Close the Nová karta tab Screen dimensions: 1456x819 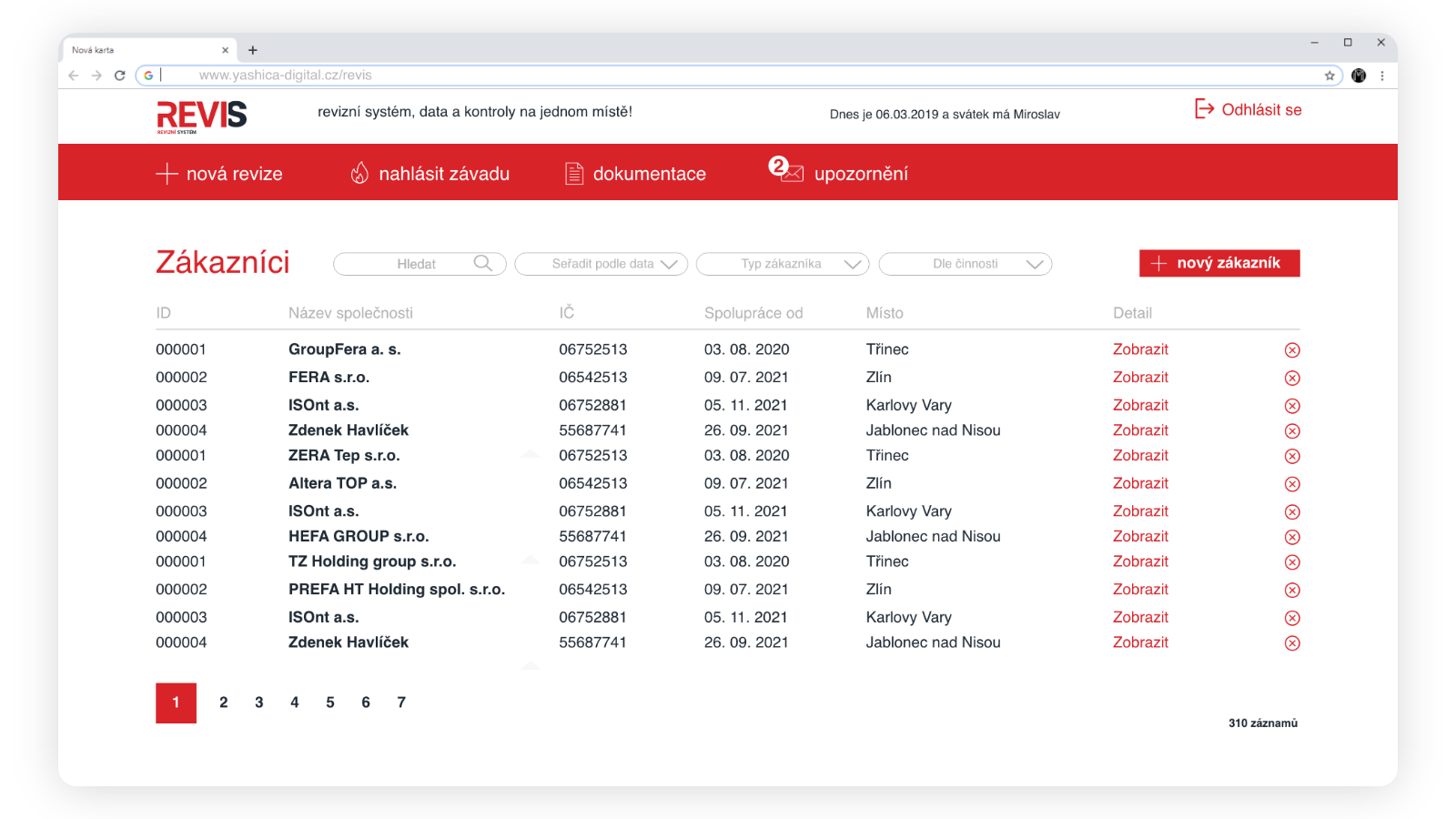pyautogui.click(x=225, y=50)
